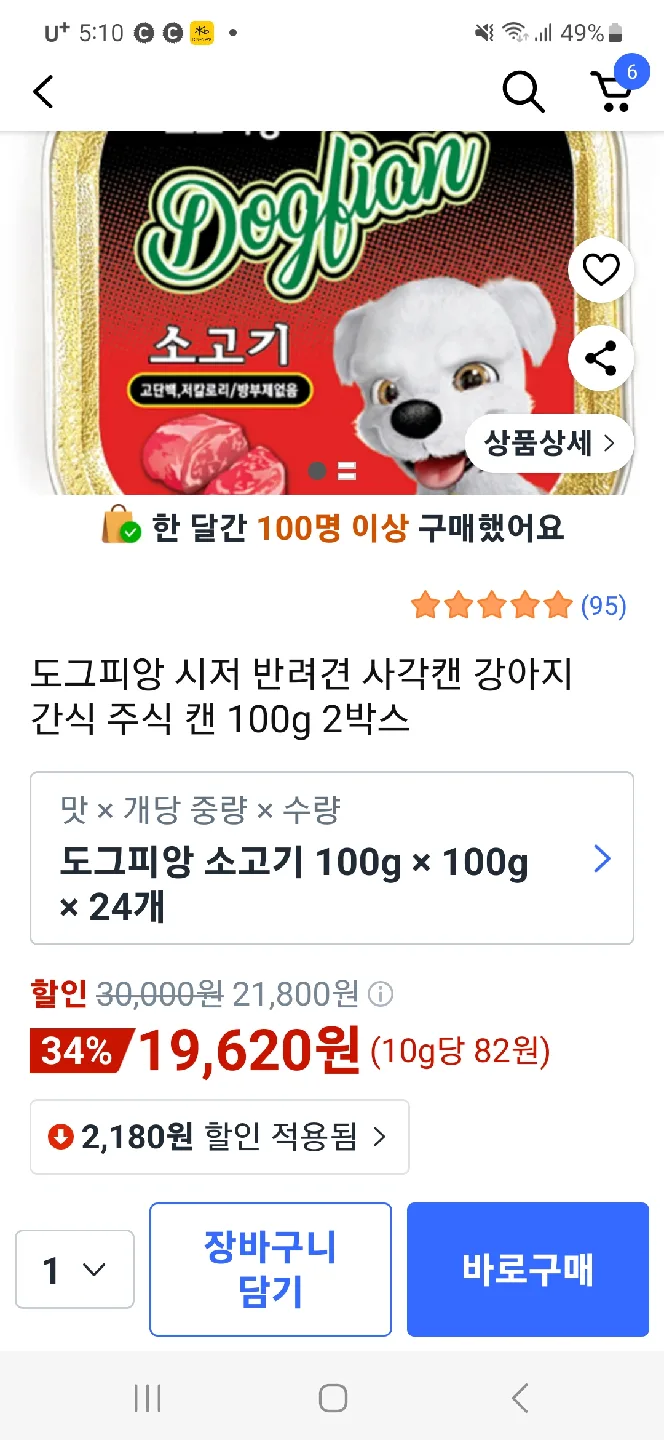Tap the 바로구매 button
The image size is (664, 1440).
tap(528, 1269)
